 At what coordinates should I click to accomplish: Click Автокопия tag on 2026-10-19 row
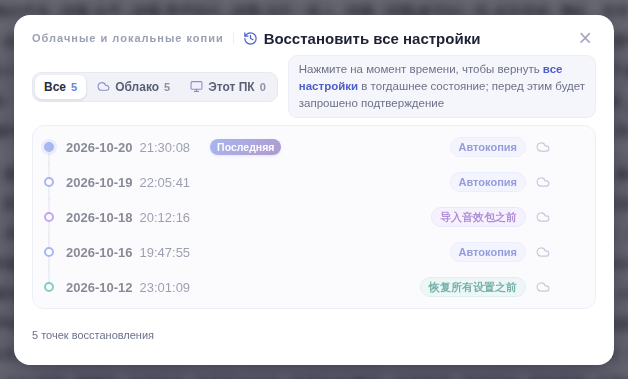(487, 182)
